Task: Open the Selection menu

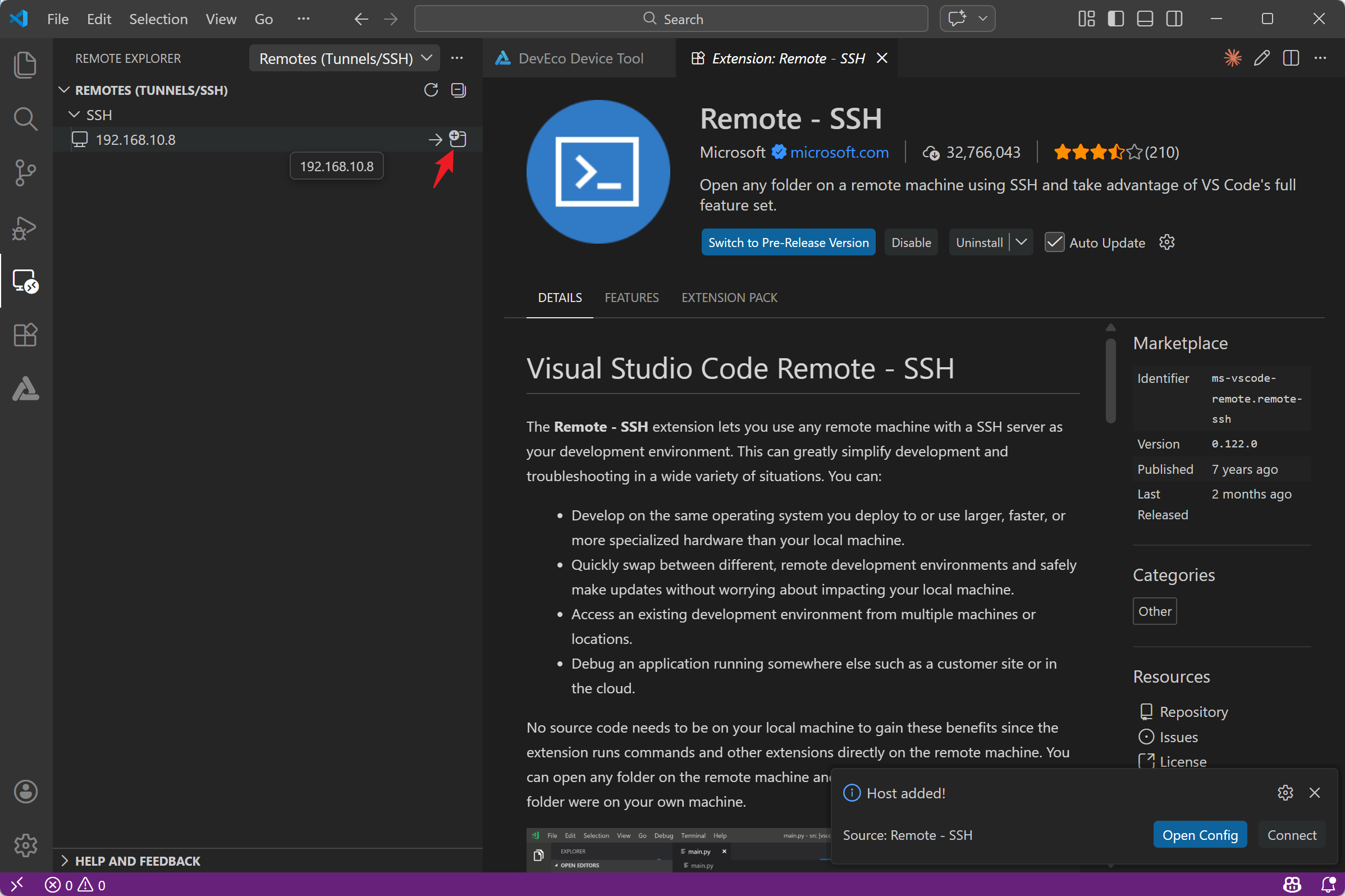Action: coord(158,19)
